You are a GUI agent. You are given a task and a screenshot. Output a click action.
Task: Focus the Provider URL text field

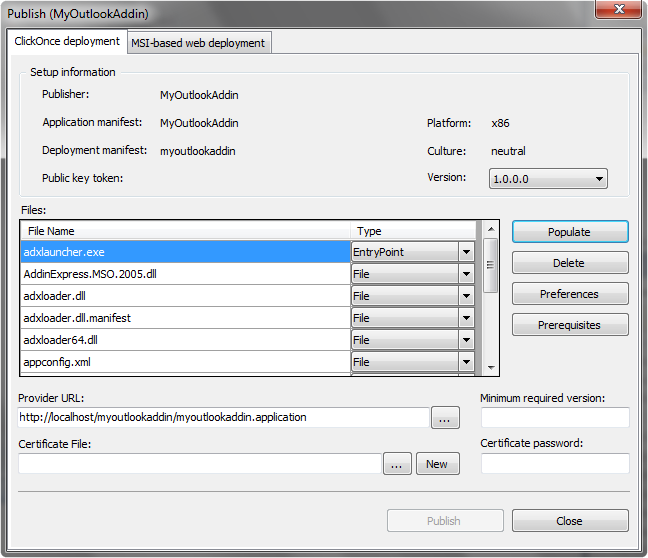(224, 417)
